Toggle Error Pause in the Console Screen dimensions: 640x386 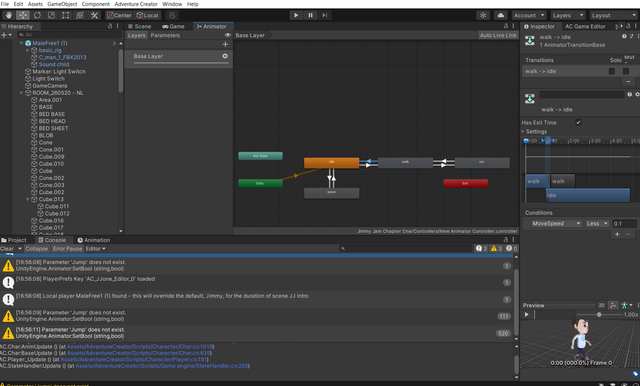pos(67,248)
